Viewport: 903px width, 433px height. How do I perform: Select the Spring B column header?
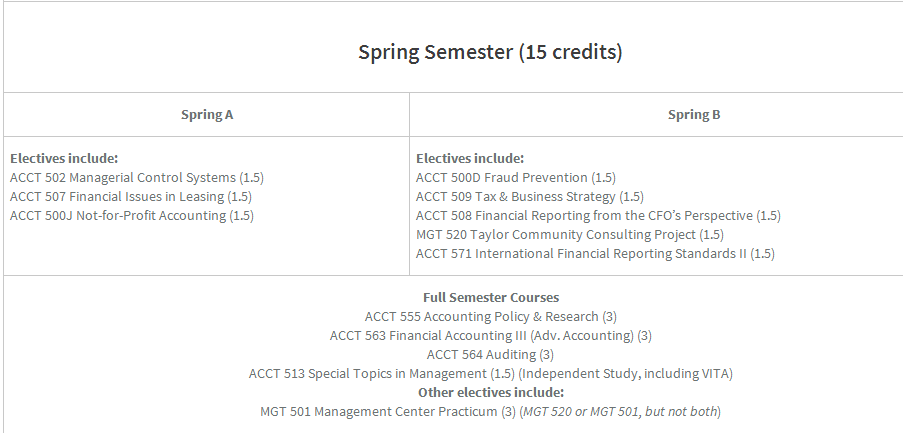click(694, 114)
